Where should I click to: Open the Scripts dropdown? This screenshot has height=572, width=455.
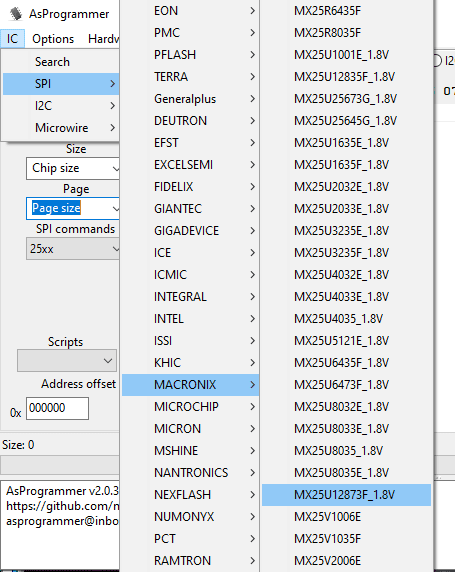[67, 360]
